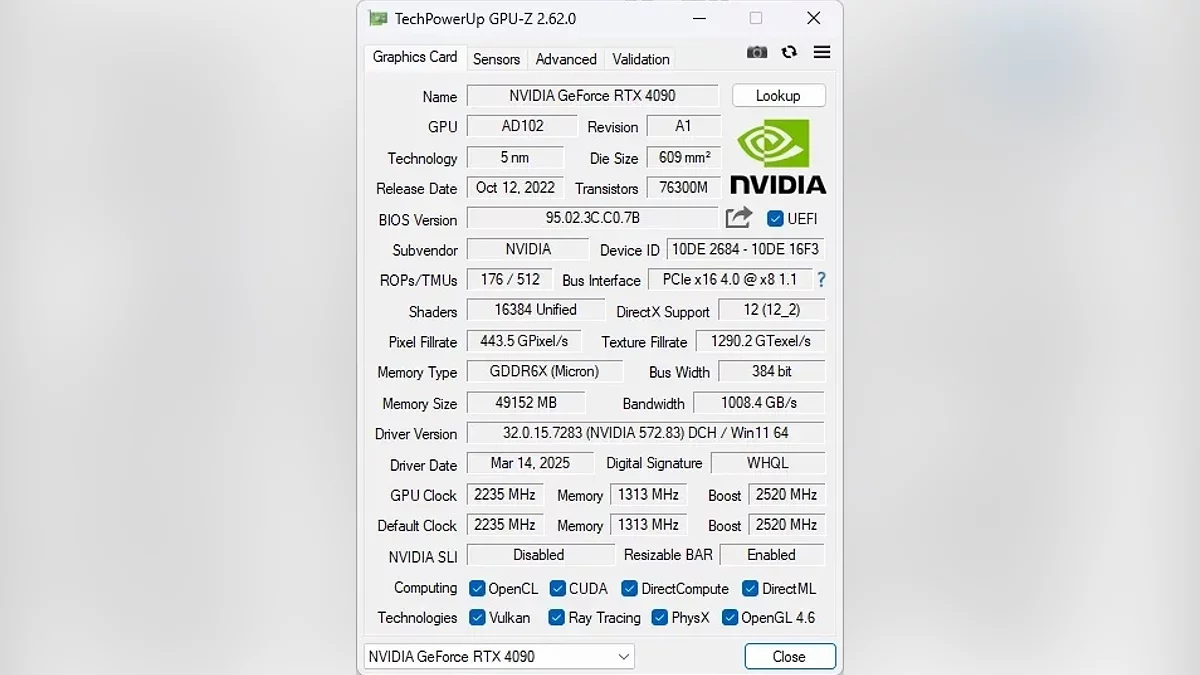Take a screenshot with the camera icon
Viewport: 1200px width, 675px height.
pyautogui.click(x=757, y=52)
